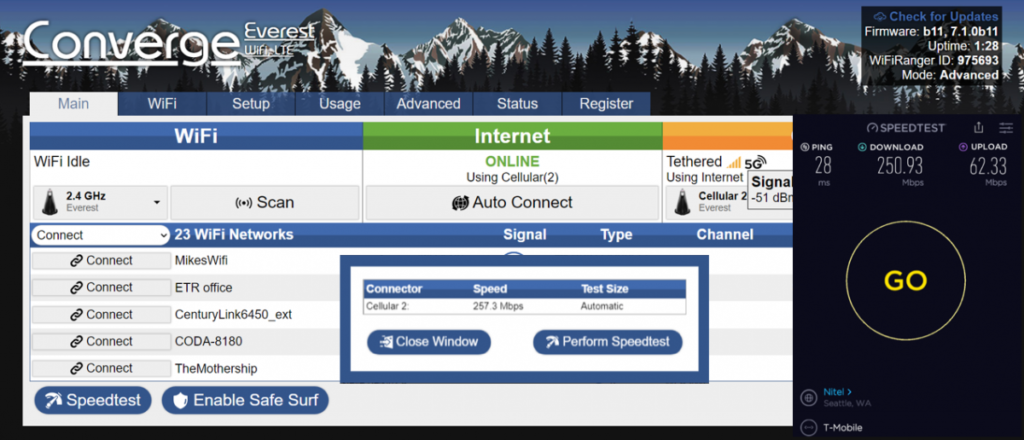Click the T-Mobile connection icon

coord(808,428)
